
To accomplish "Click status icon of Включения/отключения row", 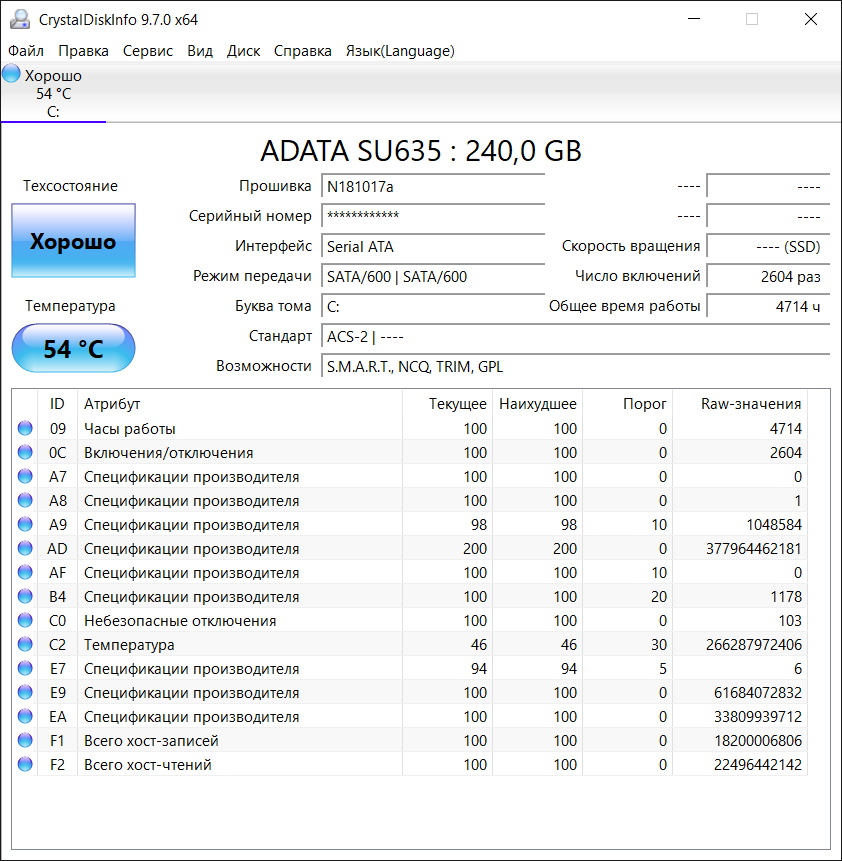I will click(x=25, y=453).
